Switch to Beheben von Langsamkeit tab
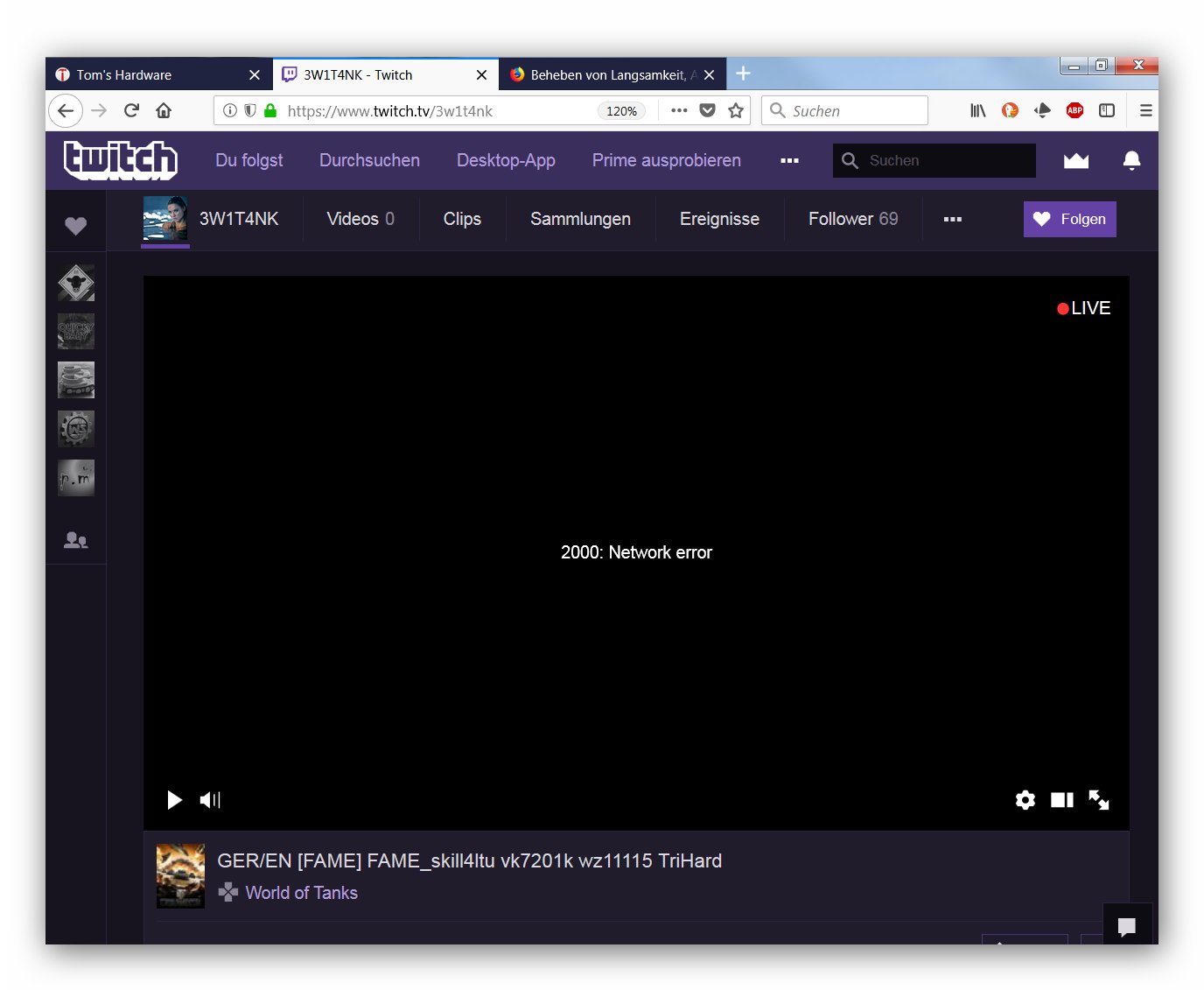This screenshot has height=990, width=1204. [x=612, y=74]
